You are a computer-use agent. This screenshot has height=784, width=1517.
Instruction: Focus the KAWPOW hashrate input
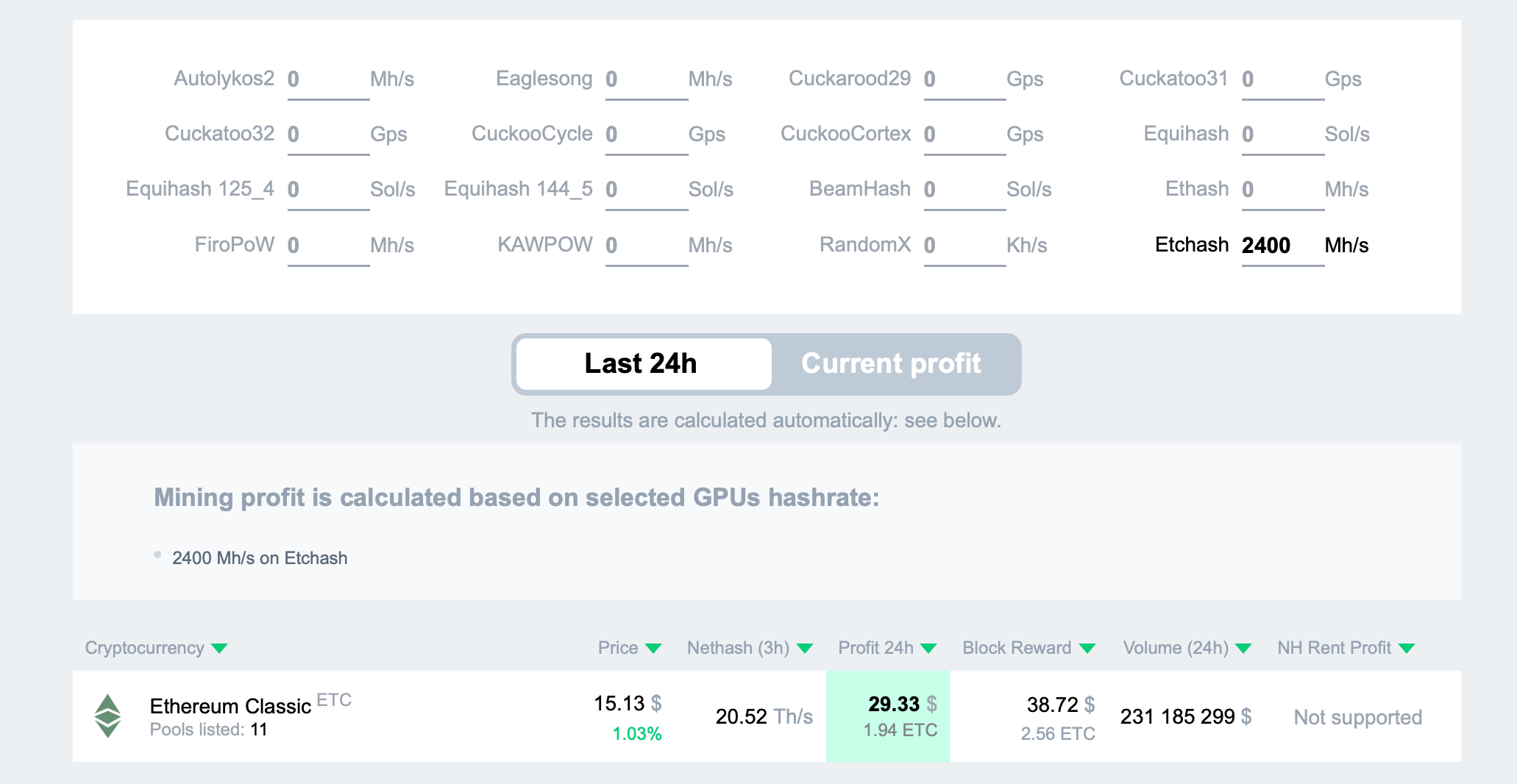click(645, 245)
